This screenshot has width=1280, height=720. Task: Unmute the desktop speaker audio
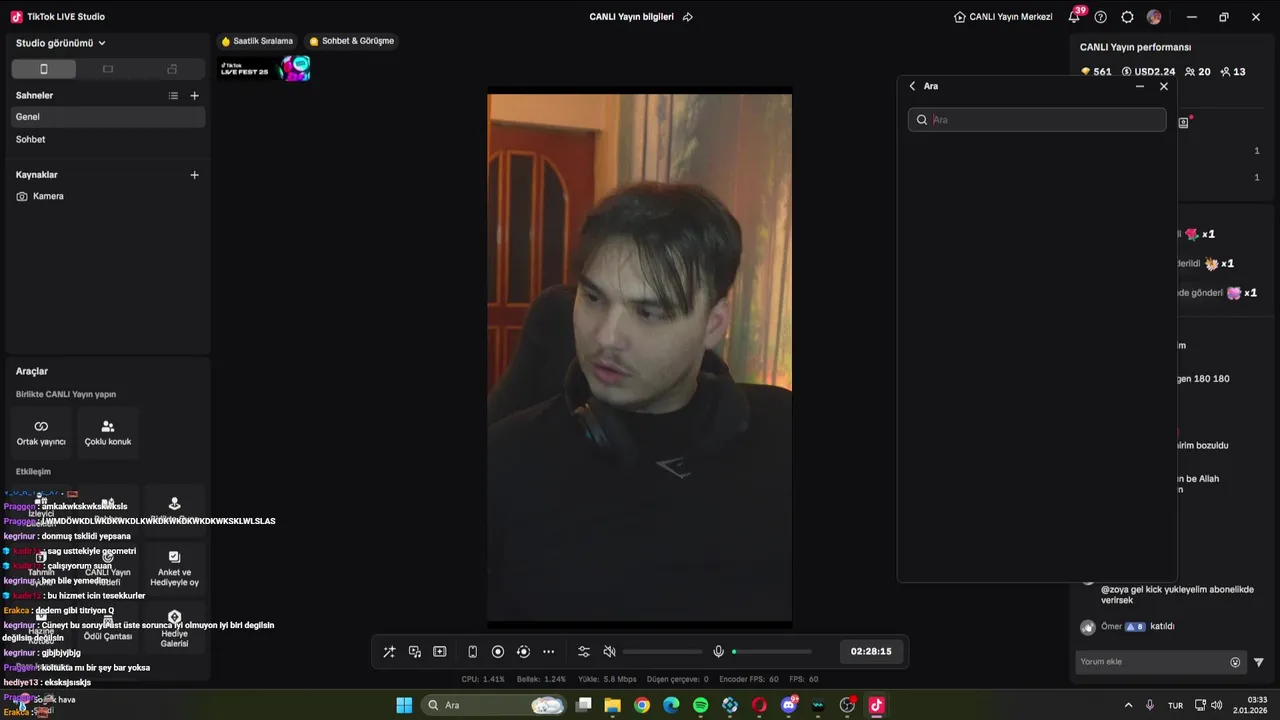609,652
